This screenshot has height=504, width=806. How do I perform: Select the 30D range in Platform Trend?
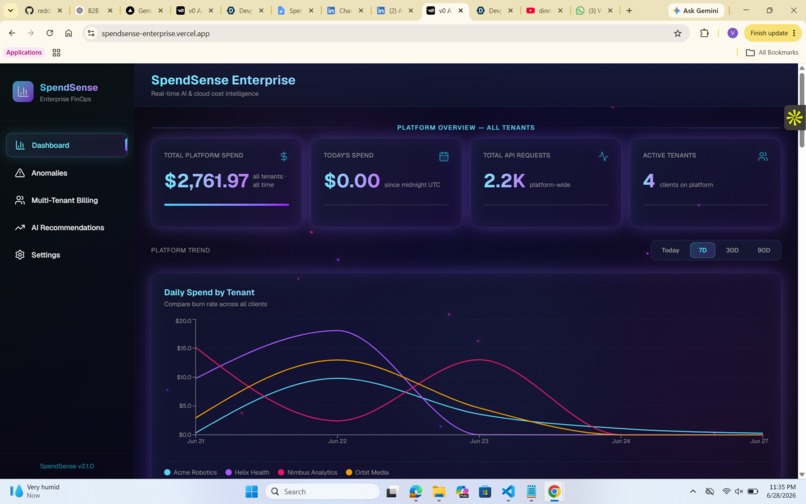(732, 250)
